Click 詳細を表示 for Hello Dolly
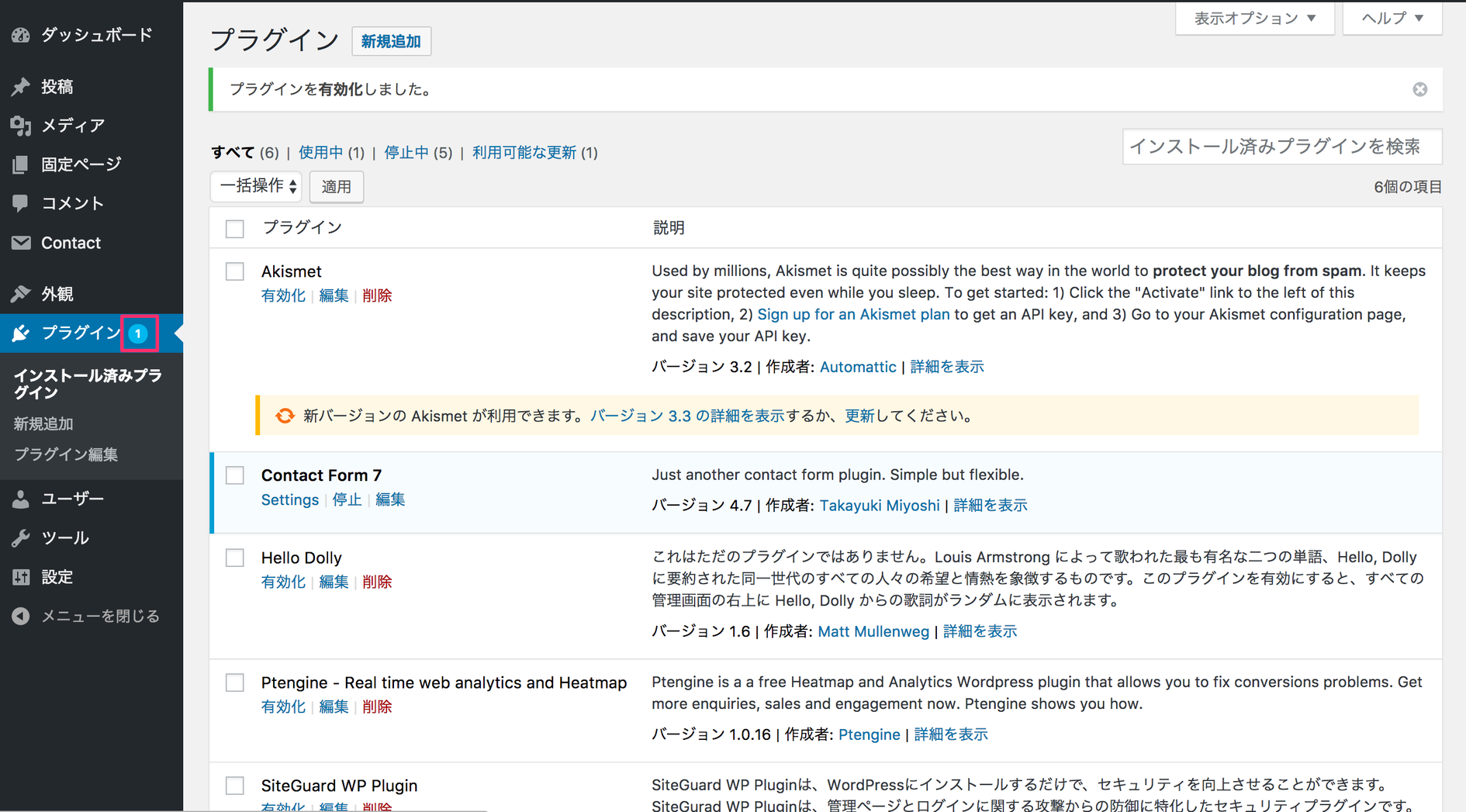The image size is (1466, 812). 980,631
